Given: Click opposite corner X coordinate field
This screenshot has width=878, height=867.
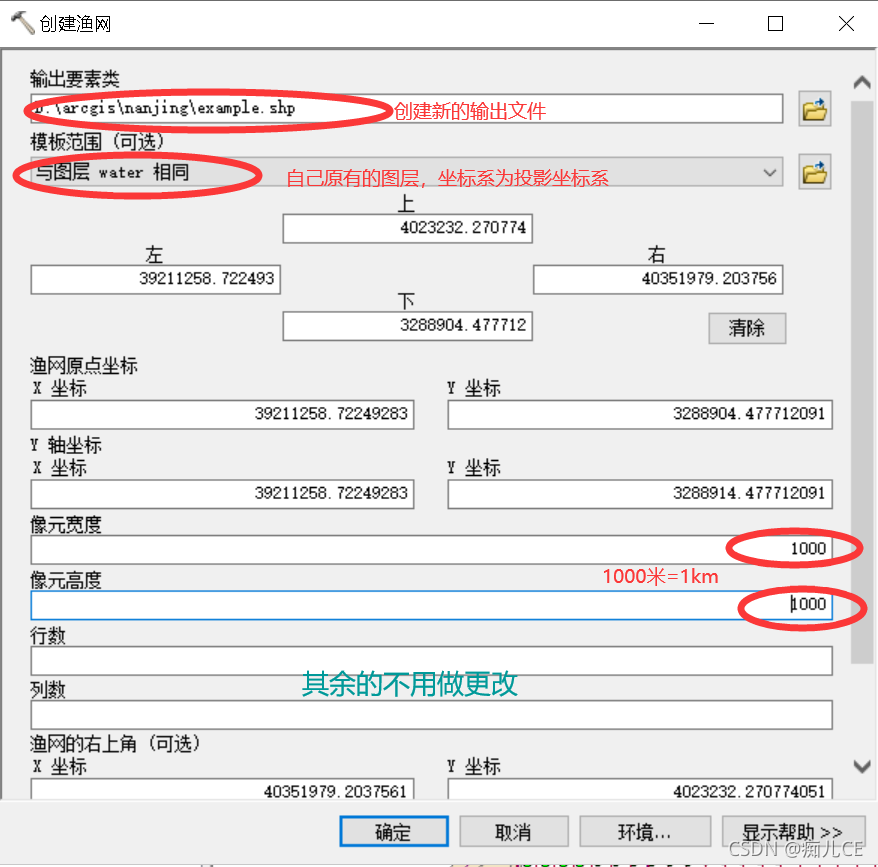Looking at the screenshot, I should point(222,789).
